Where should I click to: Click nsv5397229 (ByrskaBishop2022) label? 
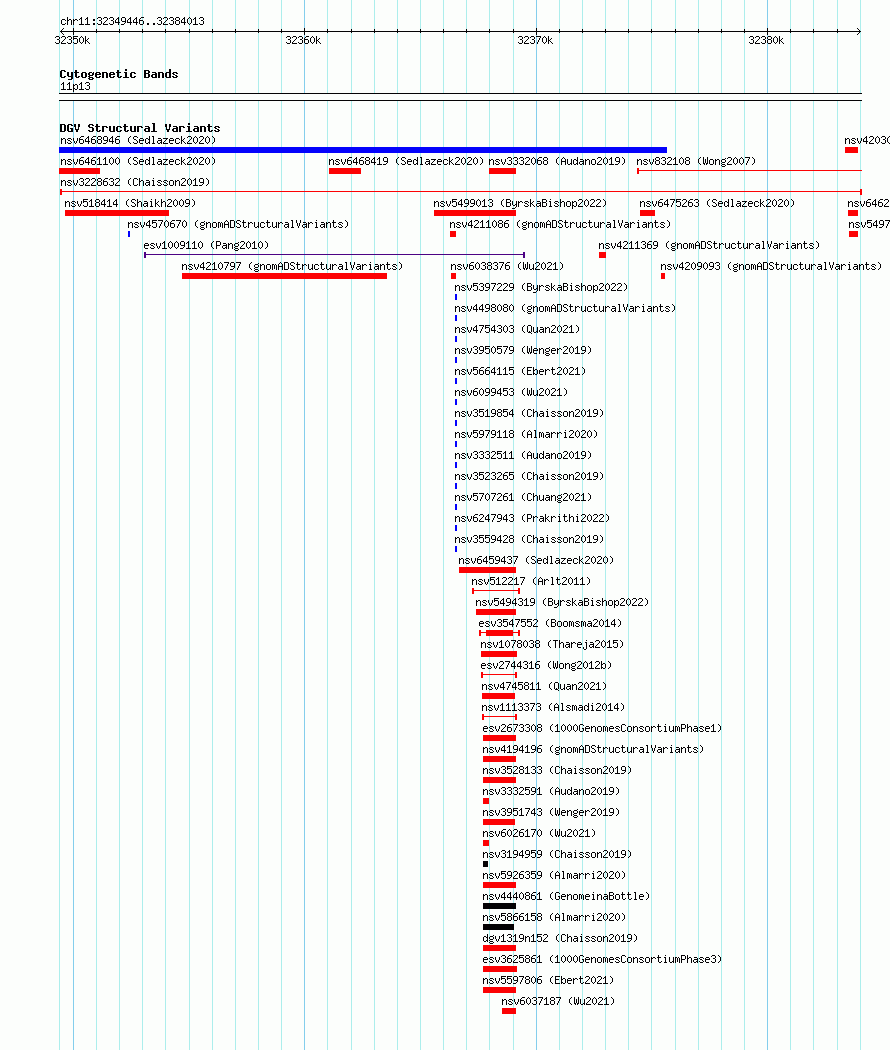pos(541,287)
